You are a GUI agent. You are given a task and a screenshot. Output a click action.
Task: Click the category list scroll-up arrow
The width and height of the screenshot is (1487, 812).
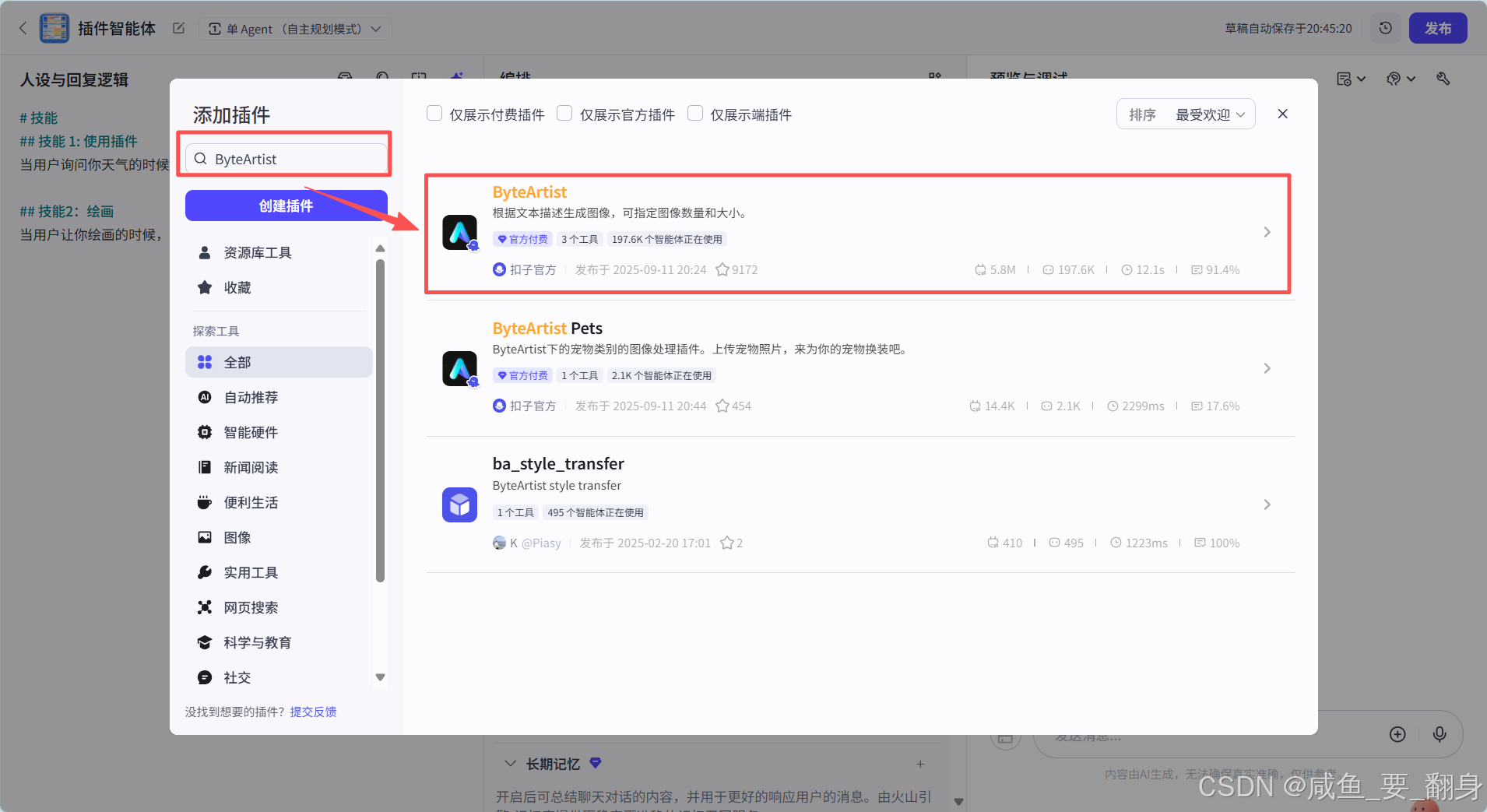tap(380, 248)
